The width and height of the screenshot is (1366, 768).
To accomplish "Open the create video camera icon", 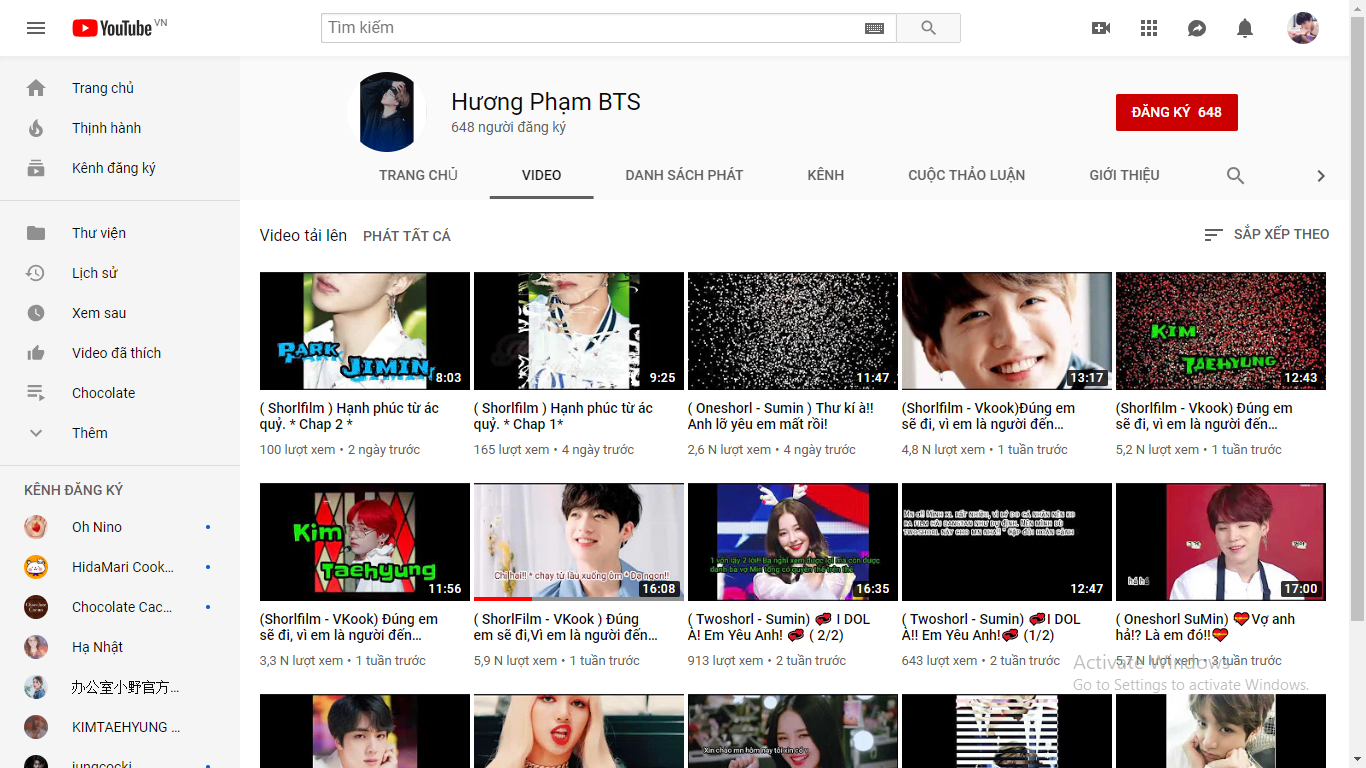I will point(1101,28).
